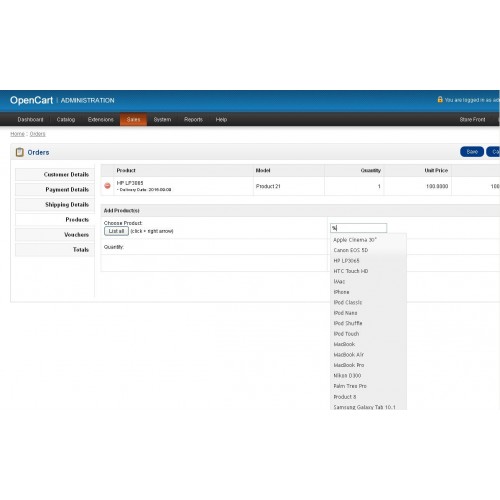Viewport: 500px width, 500px height.
Task: Select Canon EOS 5D from suggestions
Action: click(x=368, y=250)
